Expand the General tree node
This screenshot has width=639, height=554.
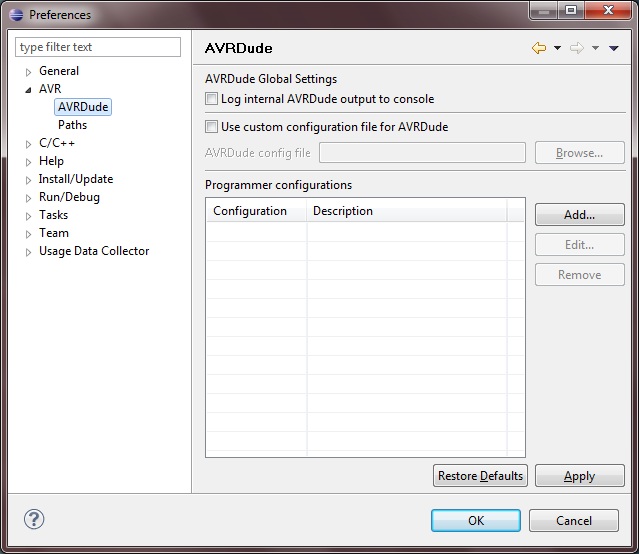point(28,72)
